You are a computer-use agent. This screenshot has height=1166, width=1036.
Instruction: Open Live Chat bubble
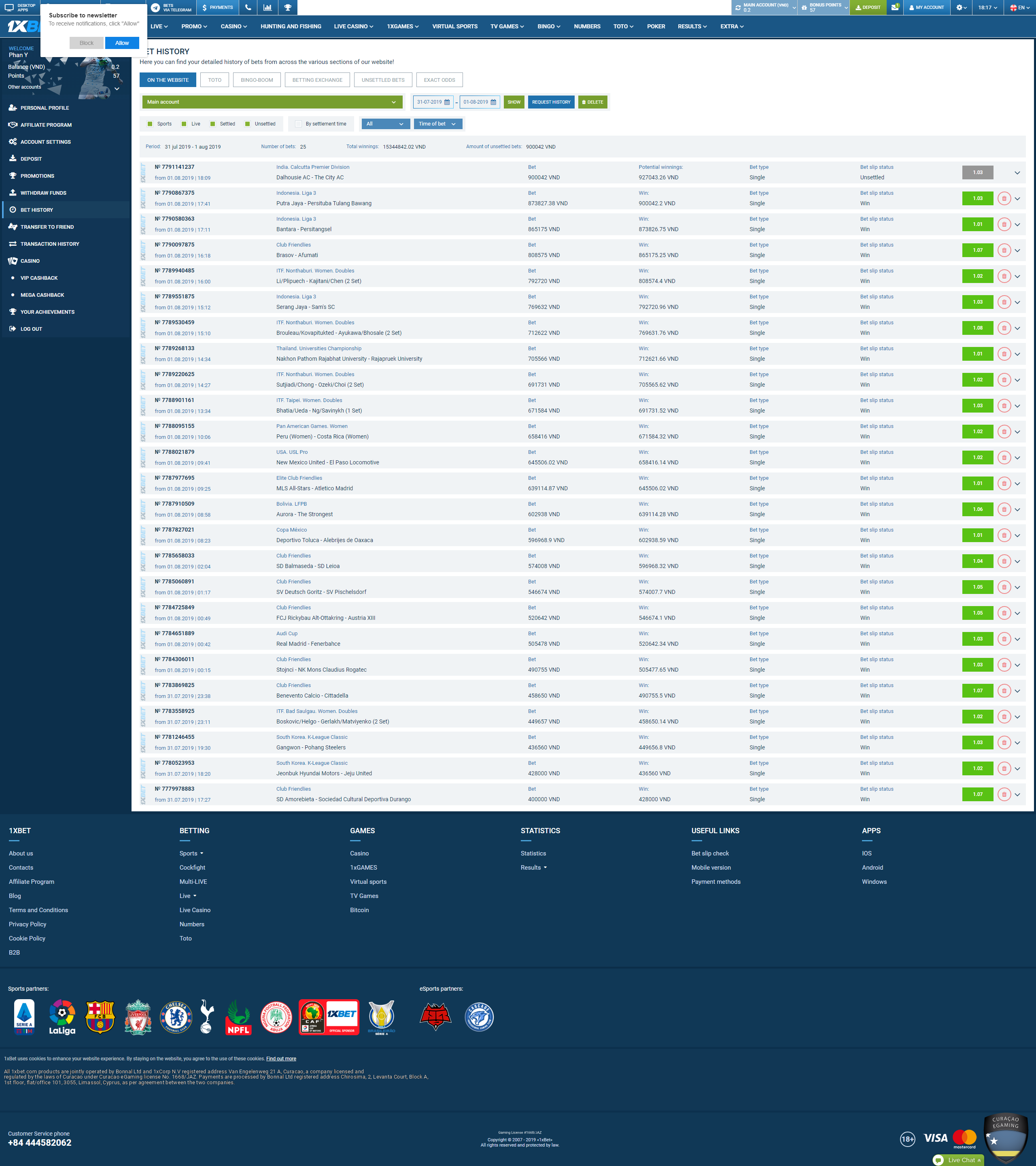click(938, 1160)
